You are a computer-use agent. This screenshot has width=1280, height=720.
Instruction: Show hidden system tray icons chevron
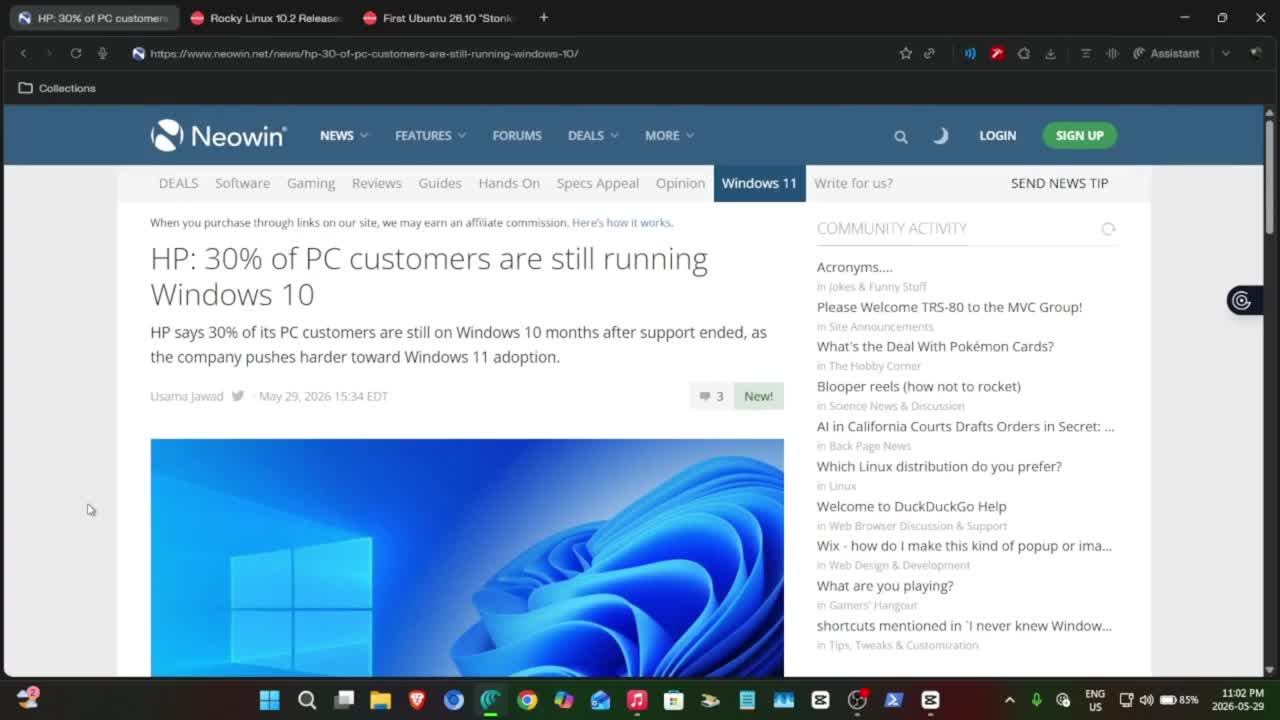[1009, 700]
